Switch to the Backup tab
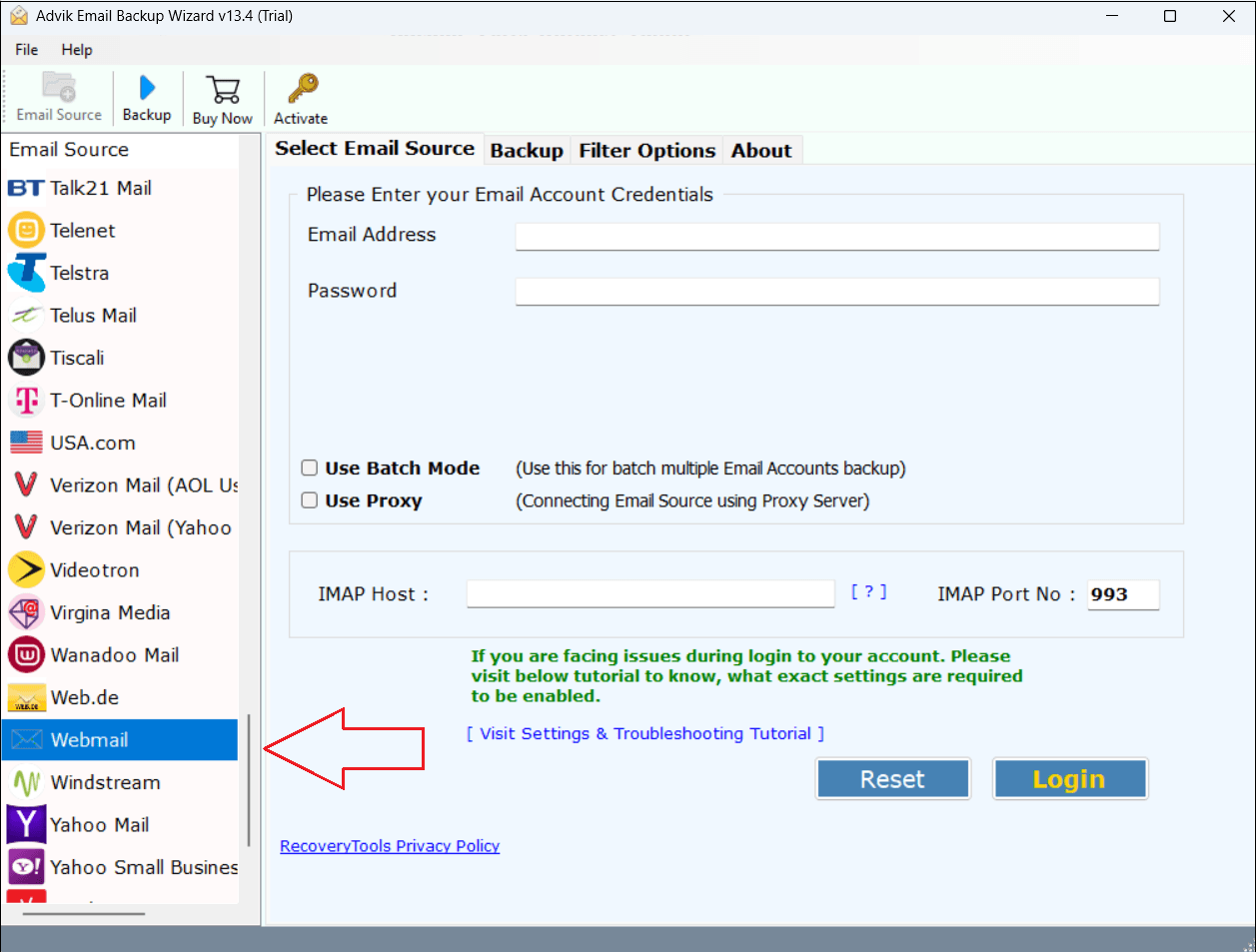 coord(527,150)
